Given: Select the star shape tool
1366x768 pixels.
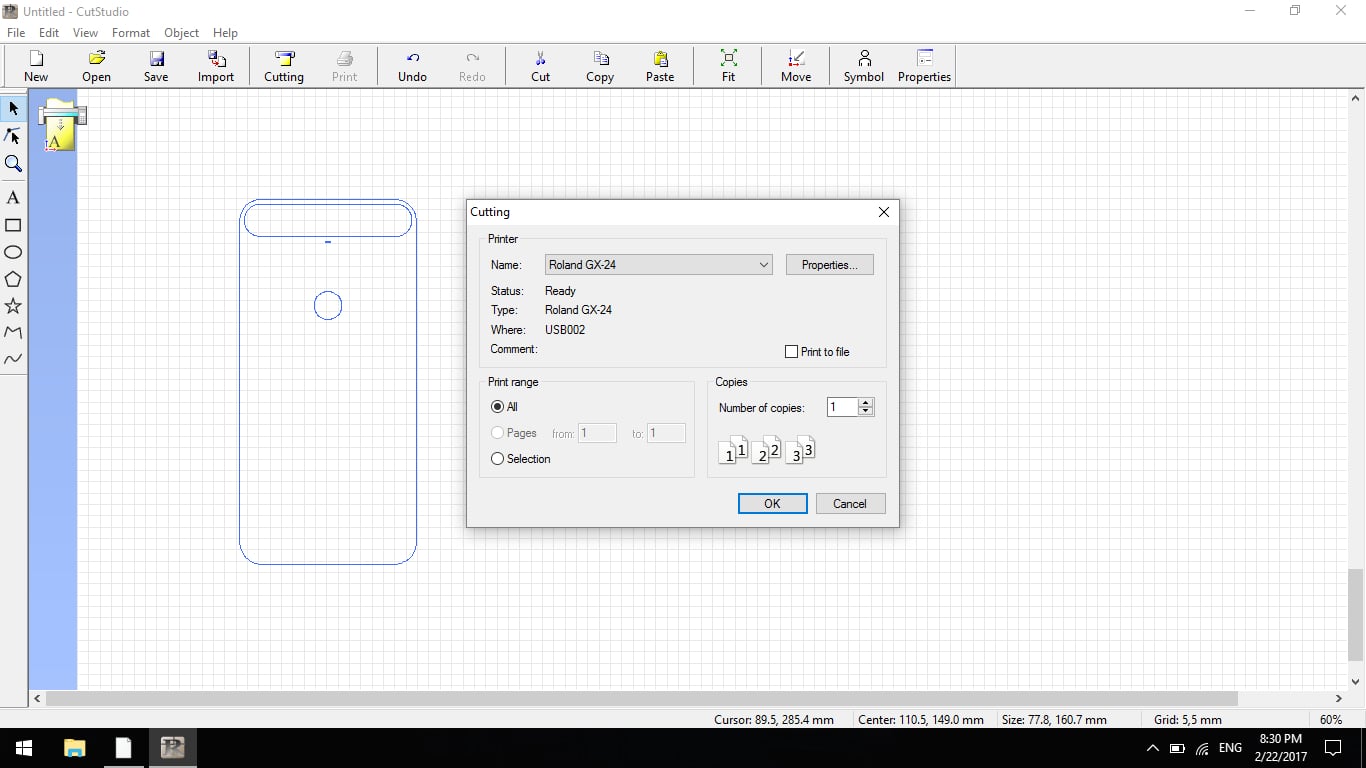Looking at the screenshot, I should pyautogui.click(x=13, y=306).
